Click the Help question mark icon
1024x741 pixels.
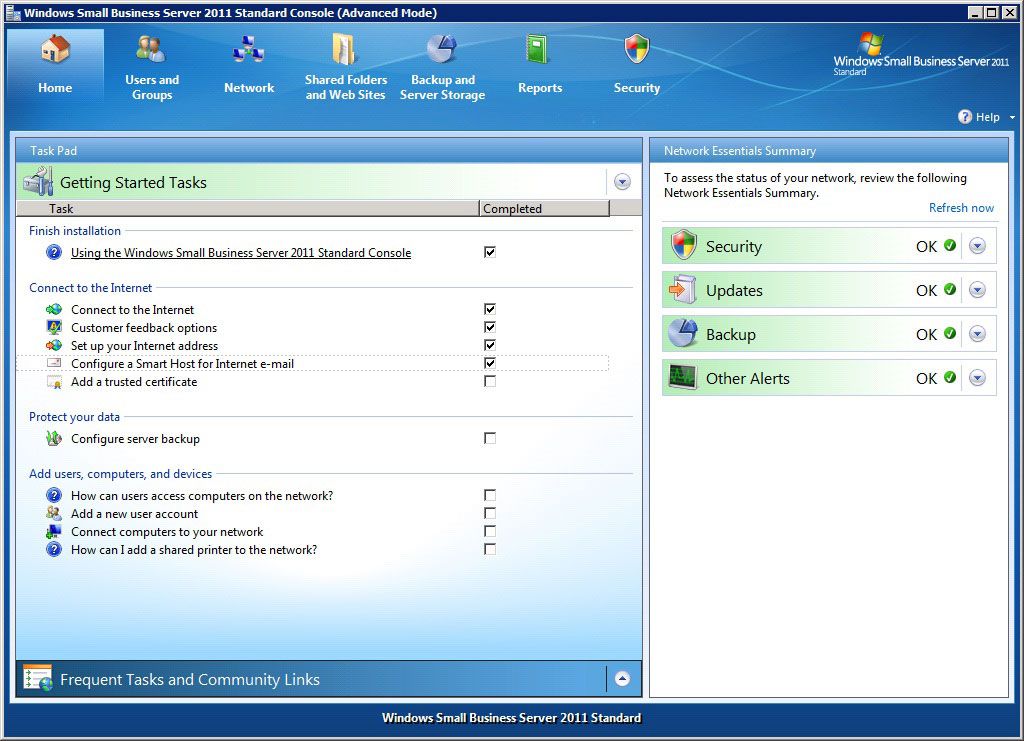click(x=965, y=116)
